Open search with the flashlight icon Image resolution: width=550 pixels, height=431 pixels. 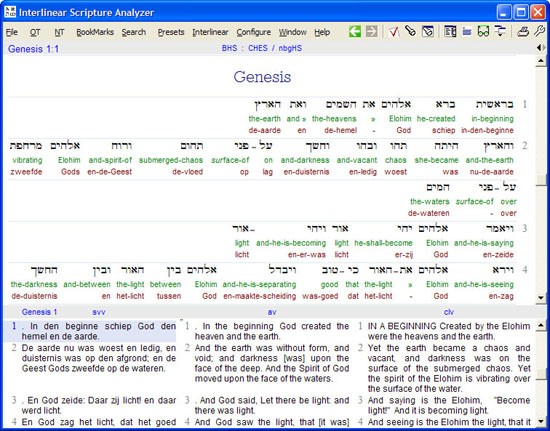coord(410,32)
